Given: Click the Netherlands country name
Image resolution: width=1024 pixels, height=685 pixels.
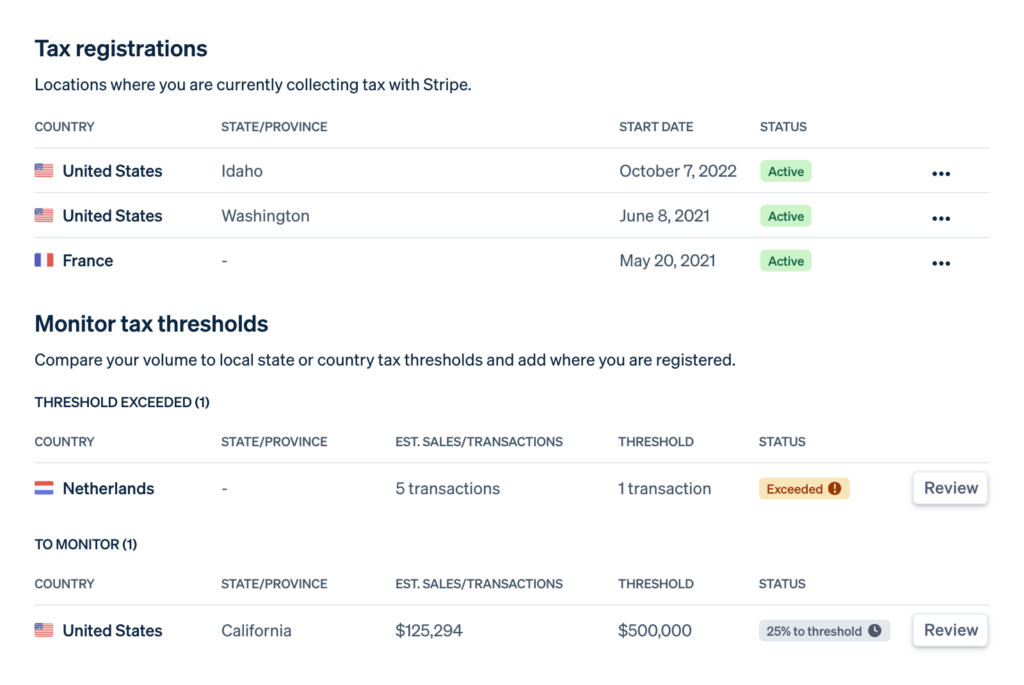Looking at the screenshot, I should tap(108, 488).
